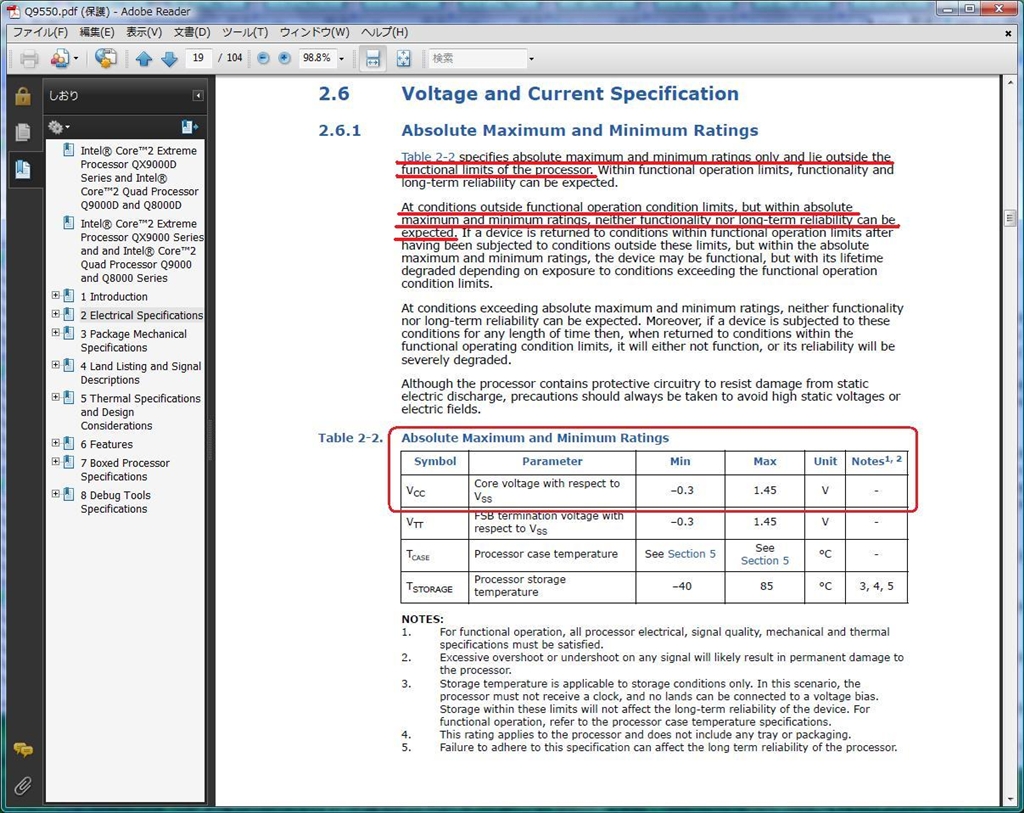This screenshot has width=1024, height=813.
Task: Select 7 Boxed Processor Specifications text
Action: click(x=125, y=470)
